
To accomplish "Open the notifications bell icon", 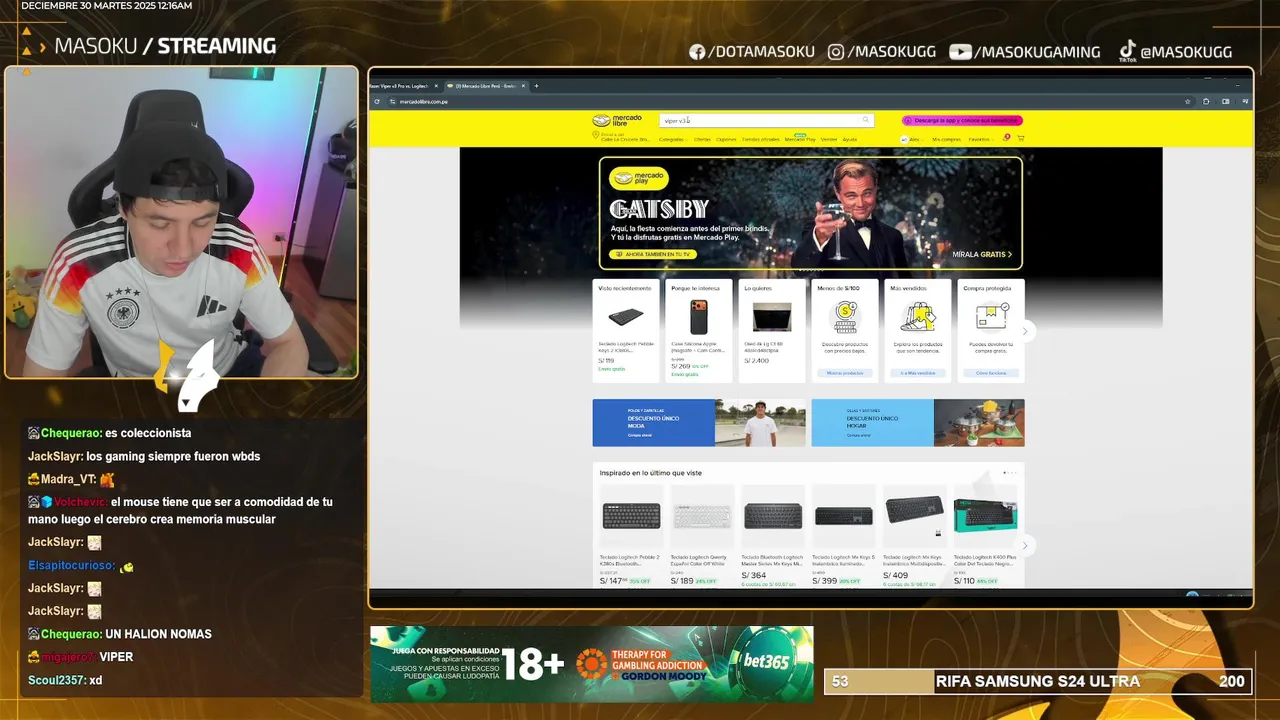I will [1006, 138].
